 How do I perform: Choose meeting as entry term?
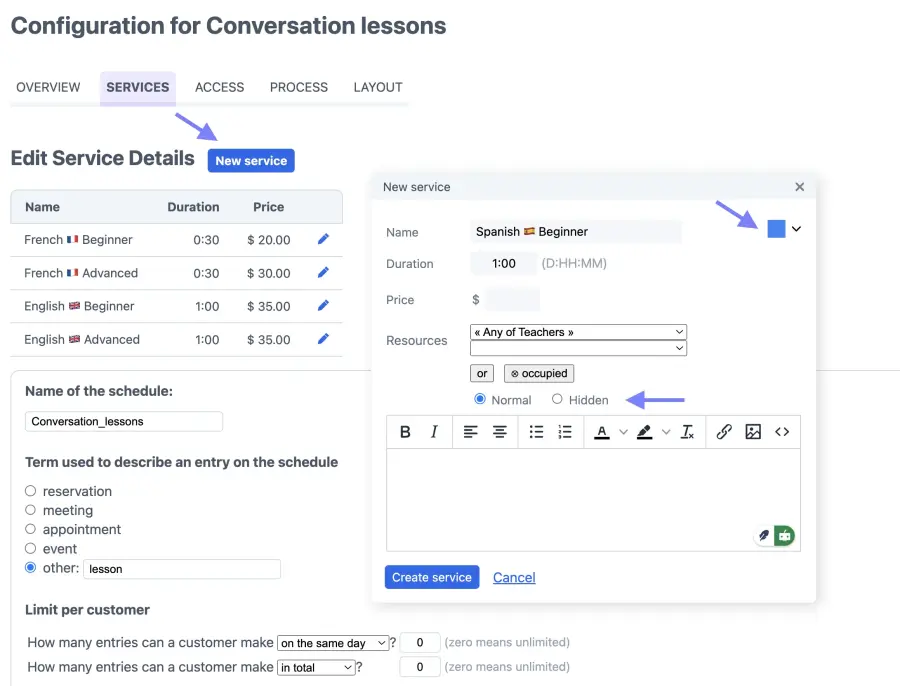pos(30,510)
